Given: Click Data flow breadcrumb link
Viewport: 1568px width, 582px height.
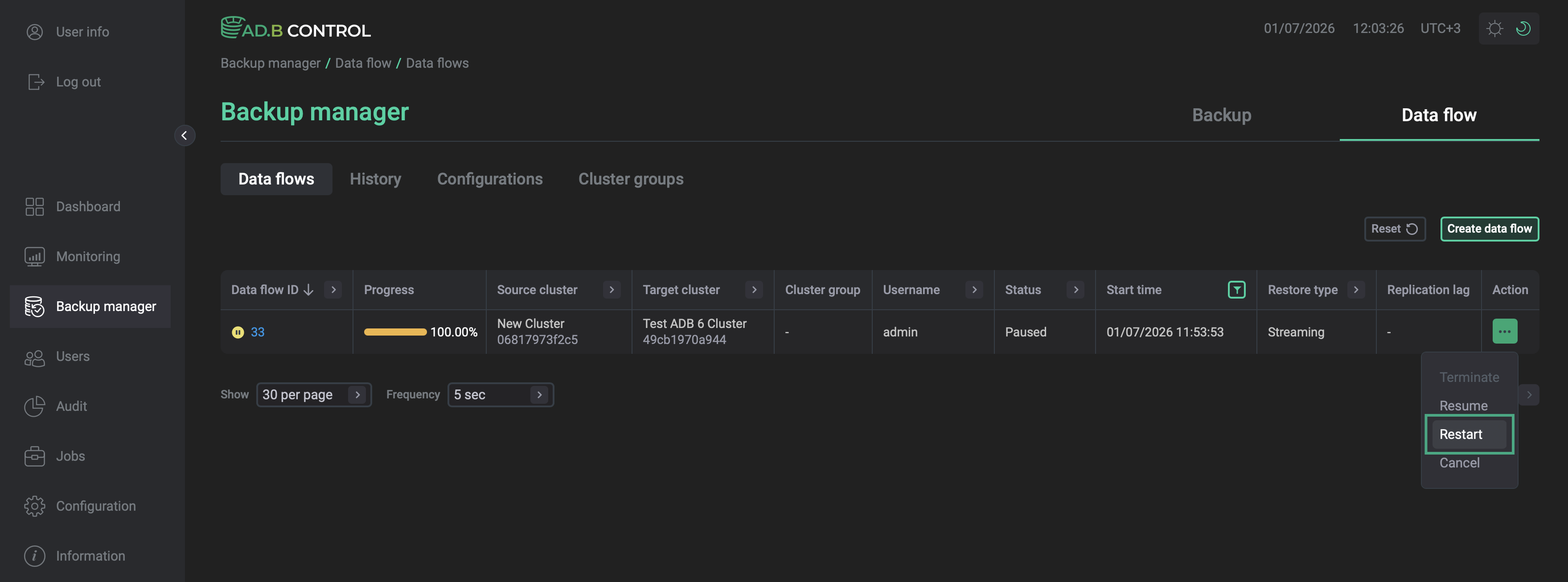Looking at the screenshot, I should [363, 63].
